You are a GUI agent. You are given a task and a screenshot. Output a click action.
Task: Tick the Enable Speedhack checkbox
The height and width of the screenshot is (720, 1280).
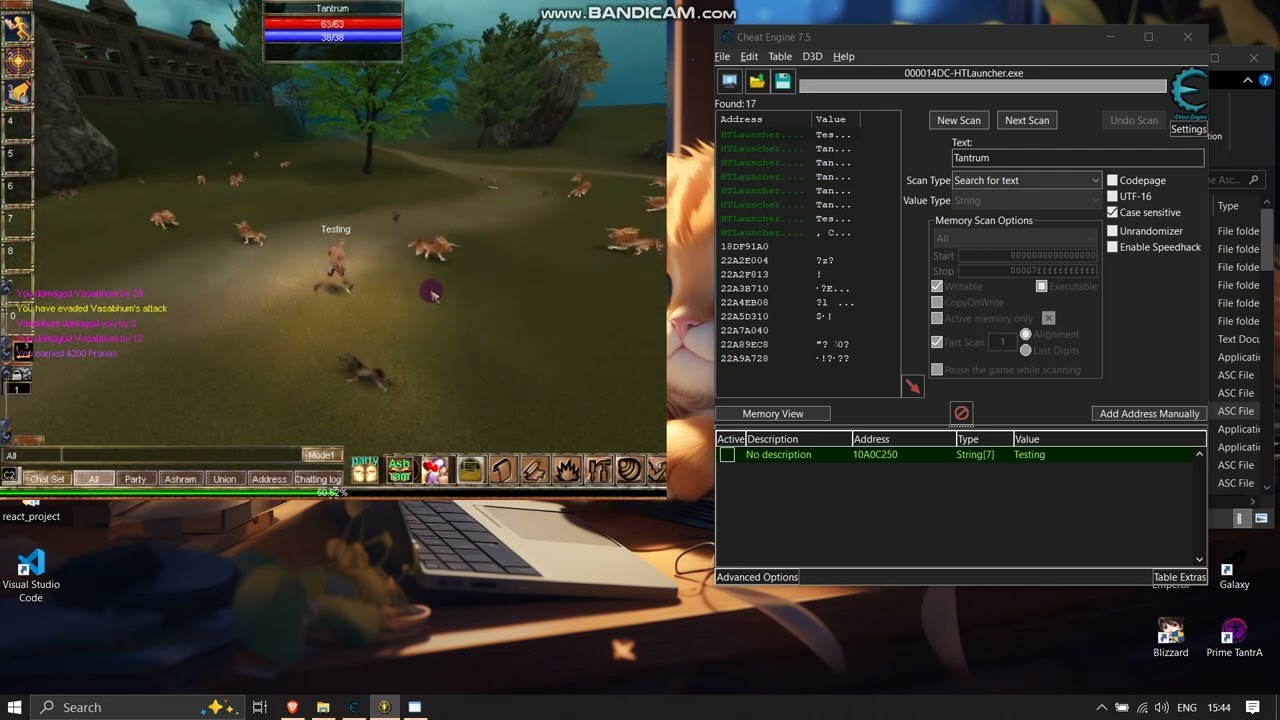[x=1112, y=247]
